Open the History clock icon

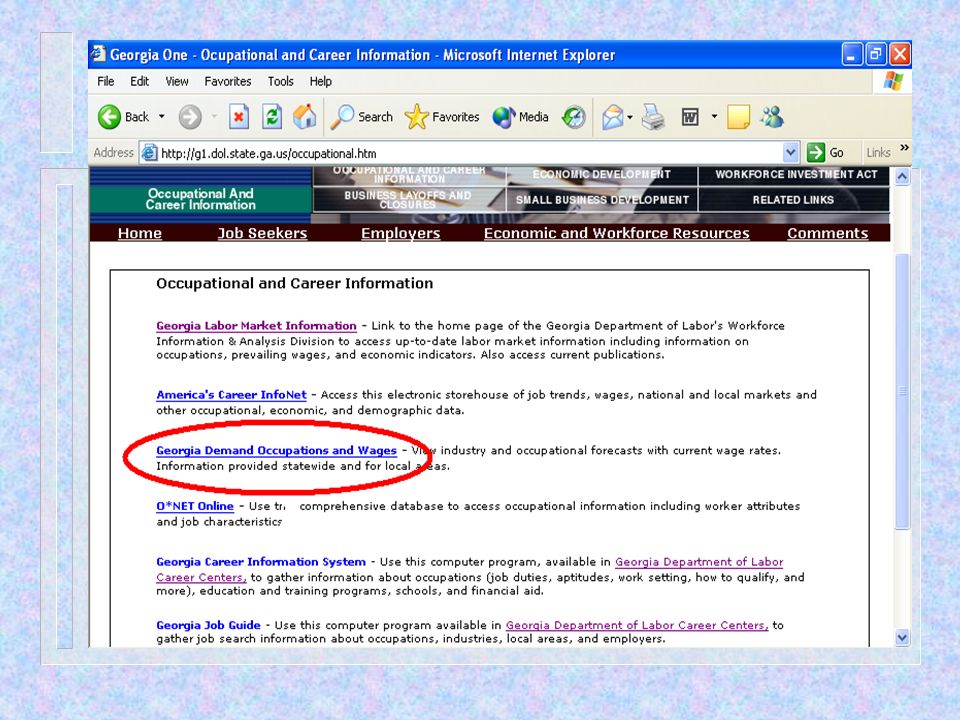coord(574,116)
